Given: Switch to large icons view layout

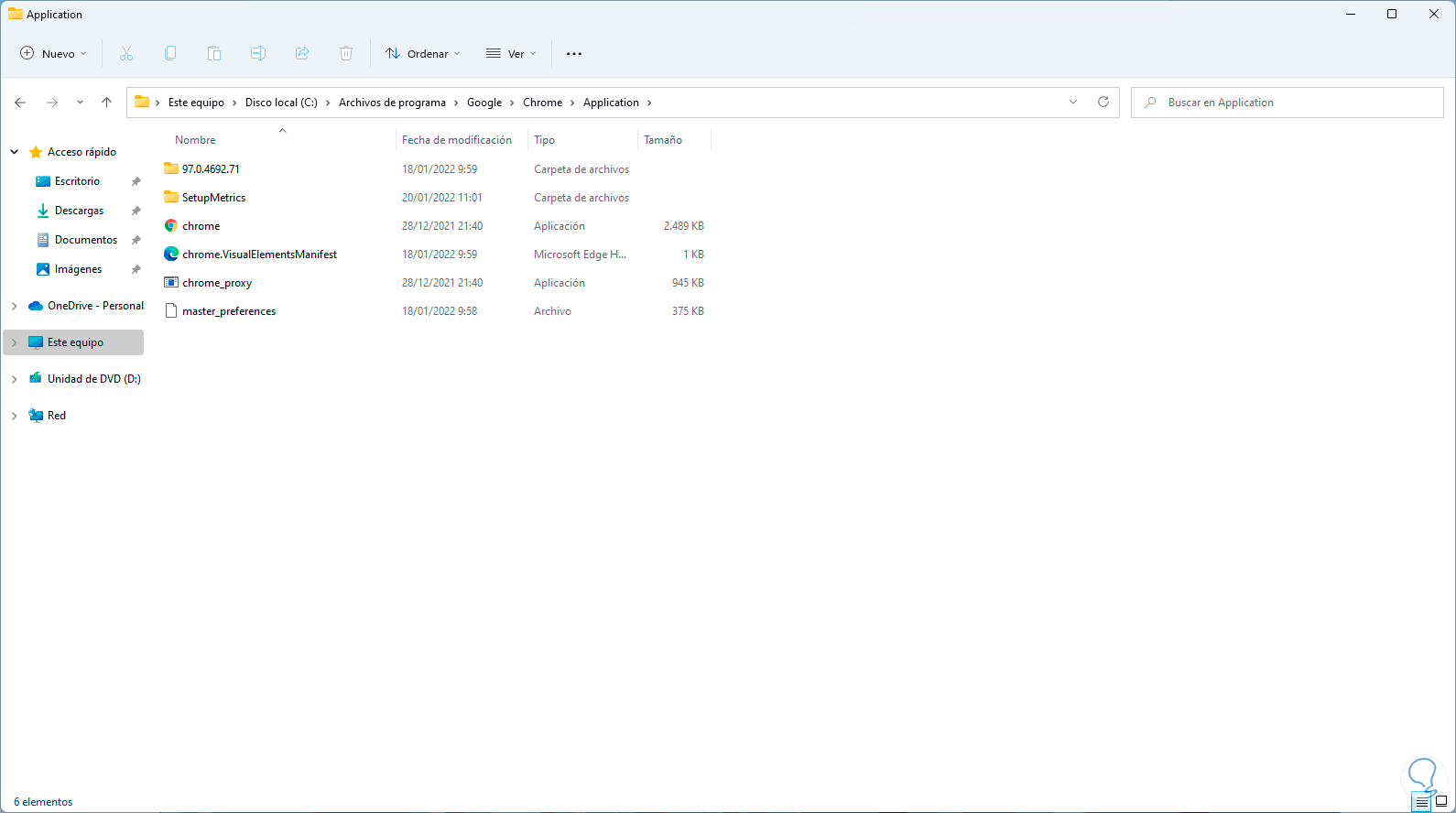Looking at the screenshot, I should [x=1441, y=802].
